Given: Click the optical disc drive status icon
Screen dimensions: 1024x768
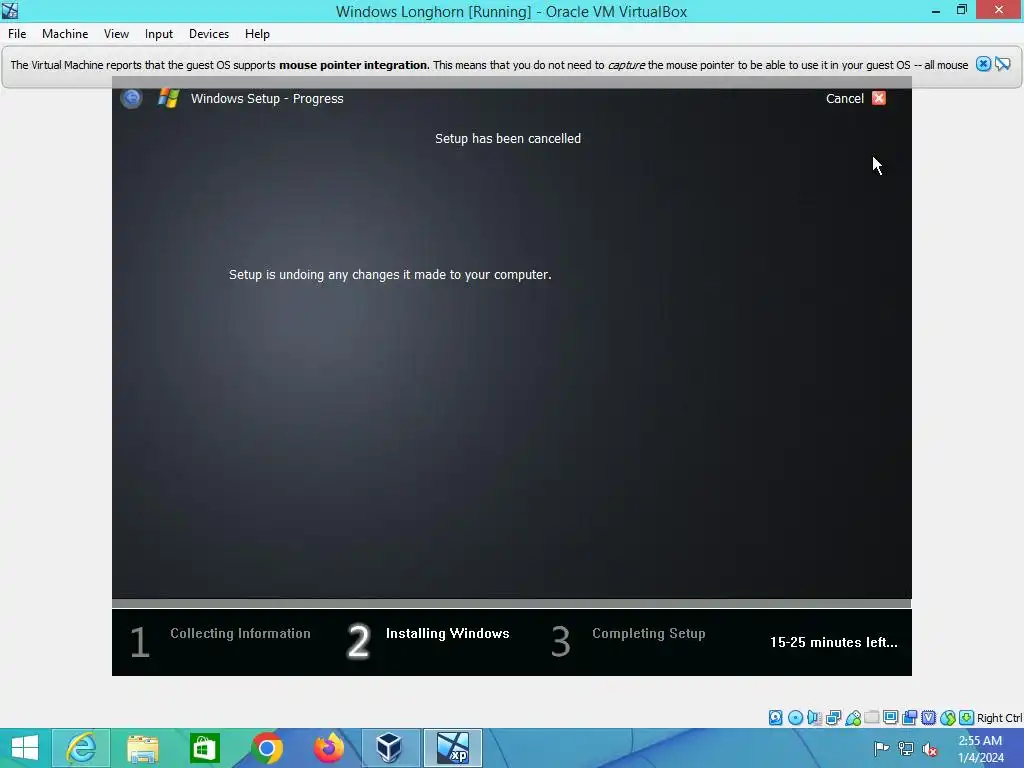Looking at the screenshot, I should click(x=795, y=718).
